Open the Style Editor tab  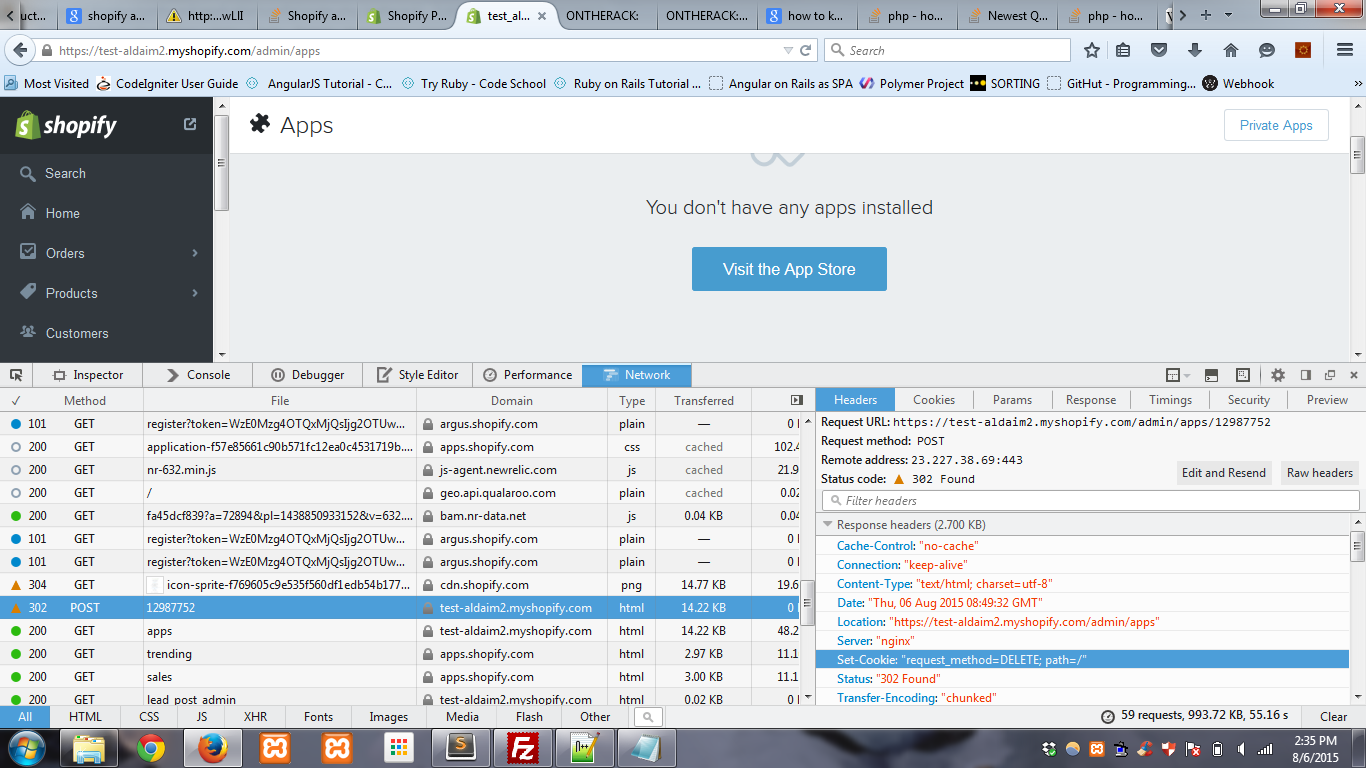click(418, 375)
